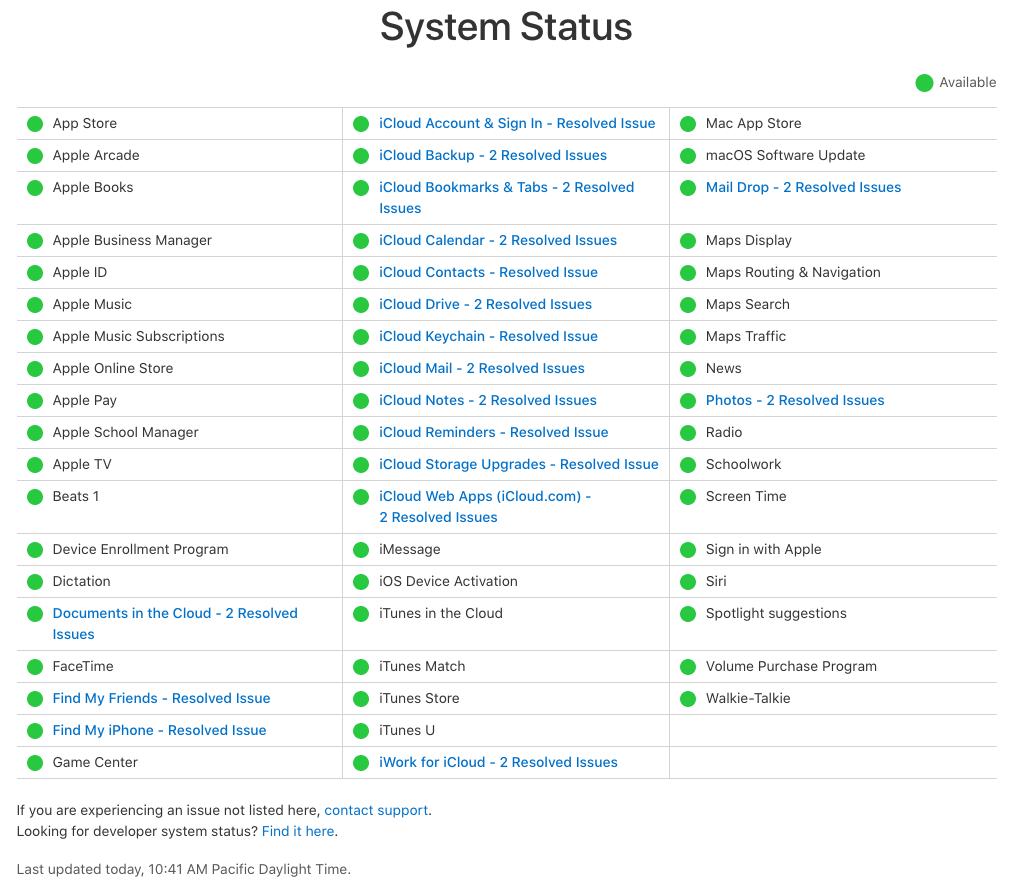The height and width of the screenshot is (886, 1028).
Task: Click the macOS Software Update label
Action: point(785,155)
